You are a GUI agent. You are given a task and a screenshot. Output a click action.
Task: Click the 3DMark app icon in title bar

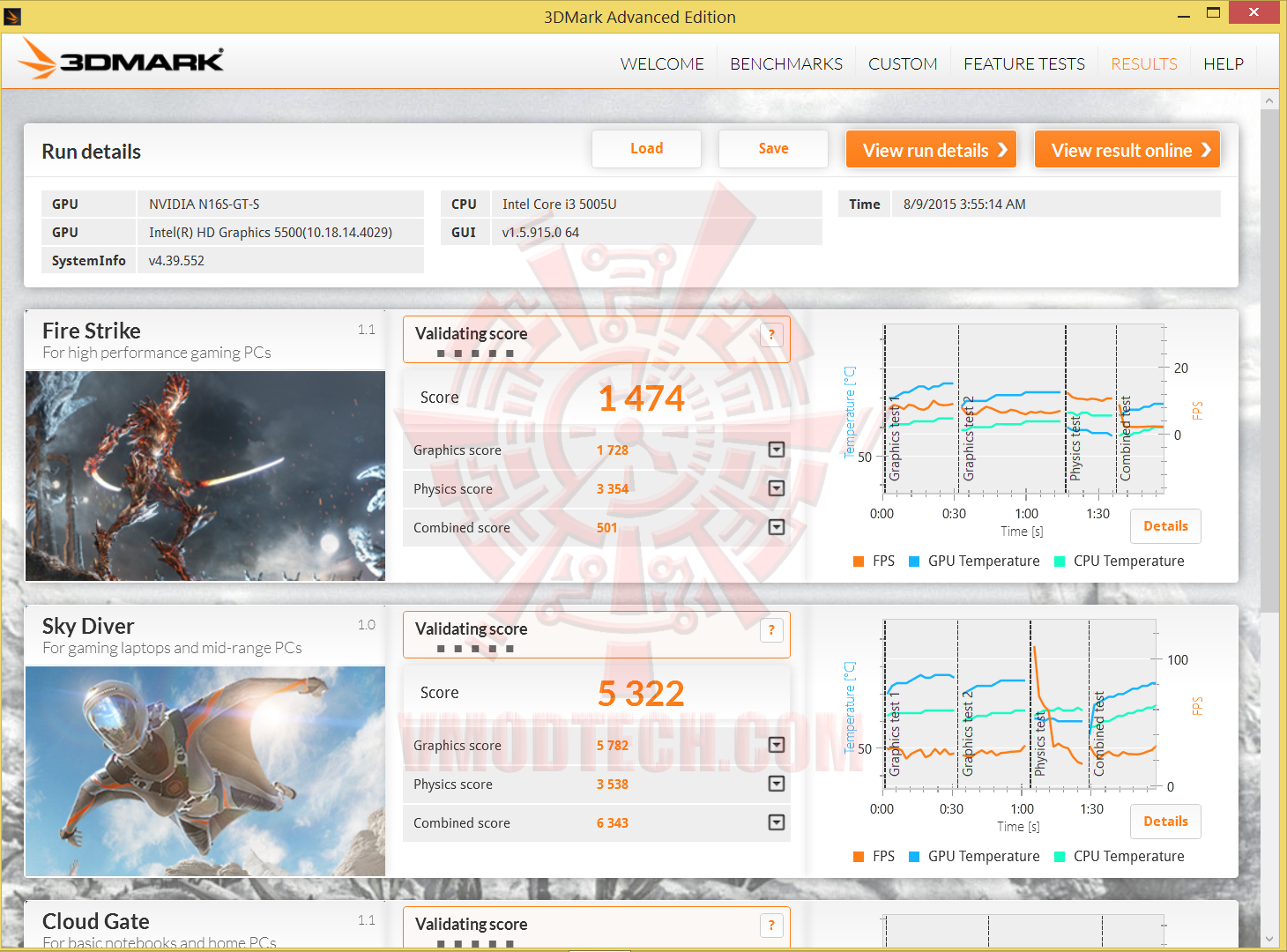[12, 16]
